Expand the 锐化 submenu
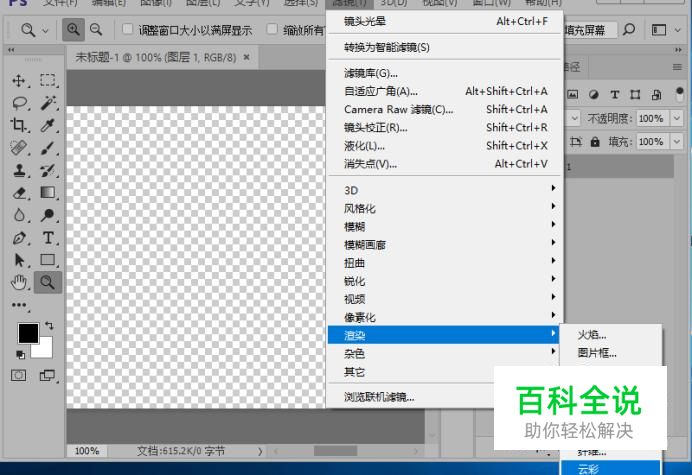 coord(444,281)
